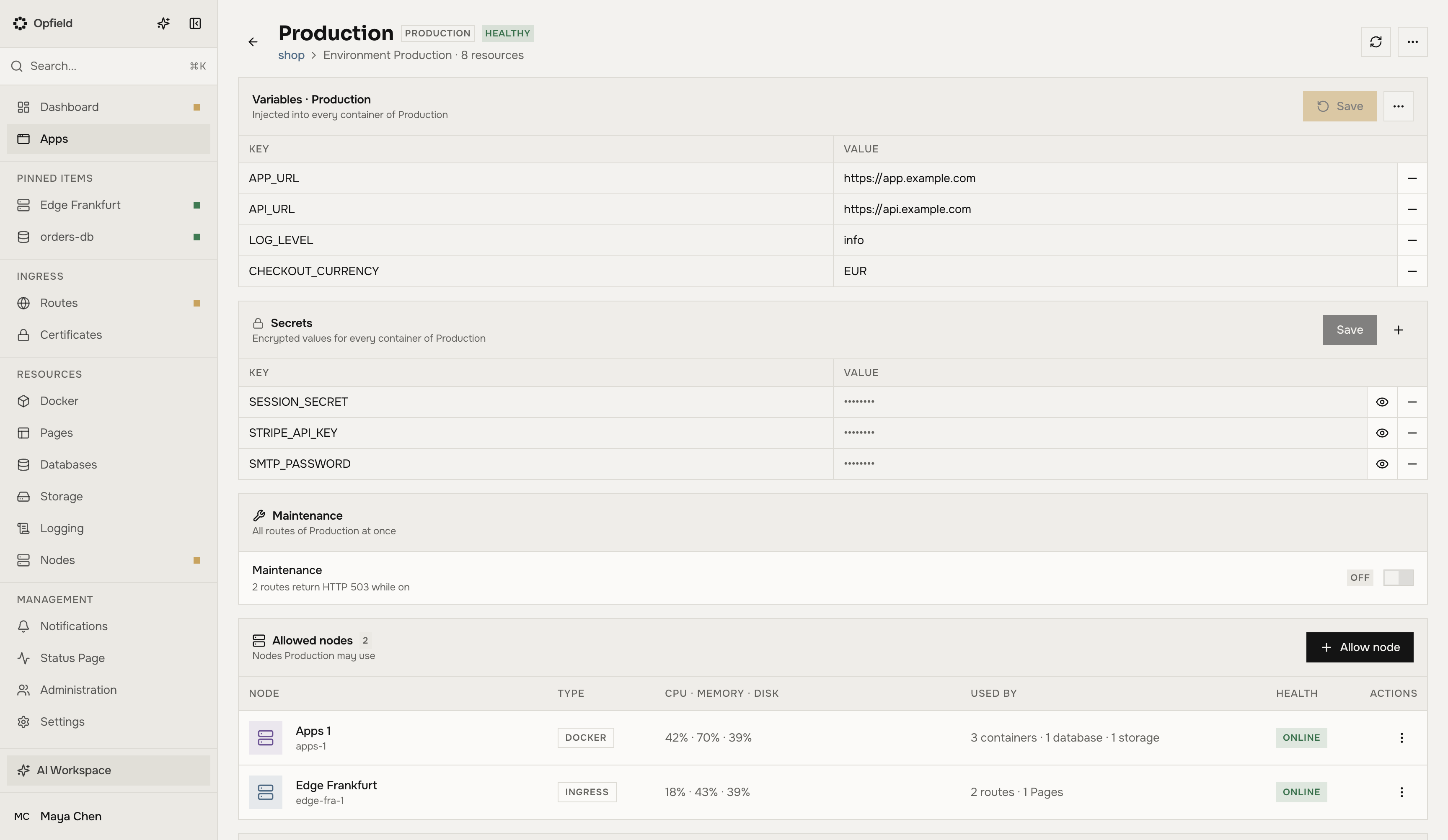This screenshot has height=840, width=1448.
Task: Open pinned orders-db item
Action: (x=109, y=237)
